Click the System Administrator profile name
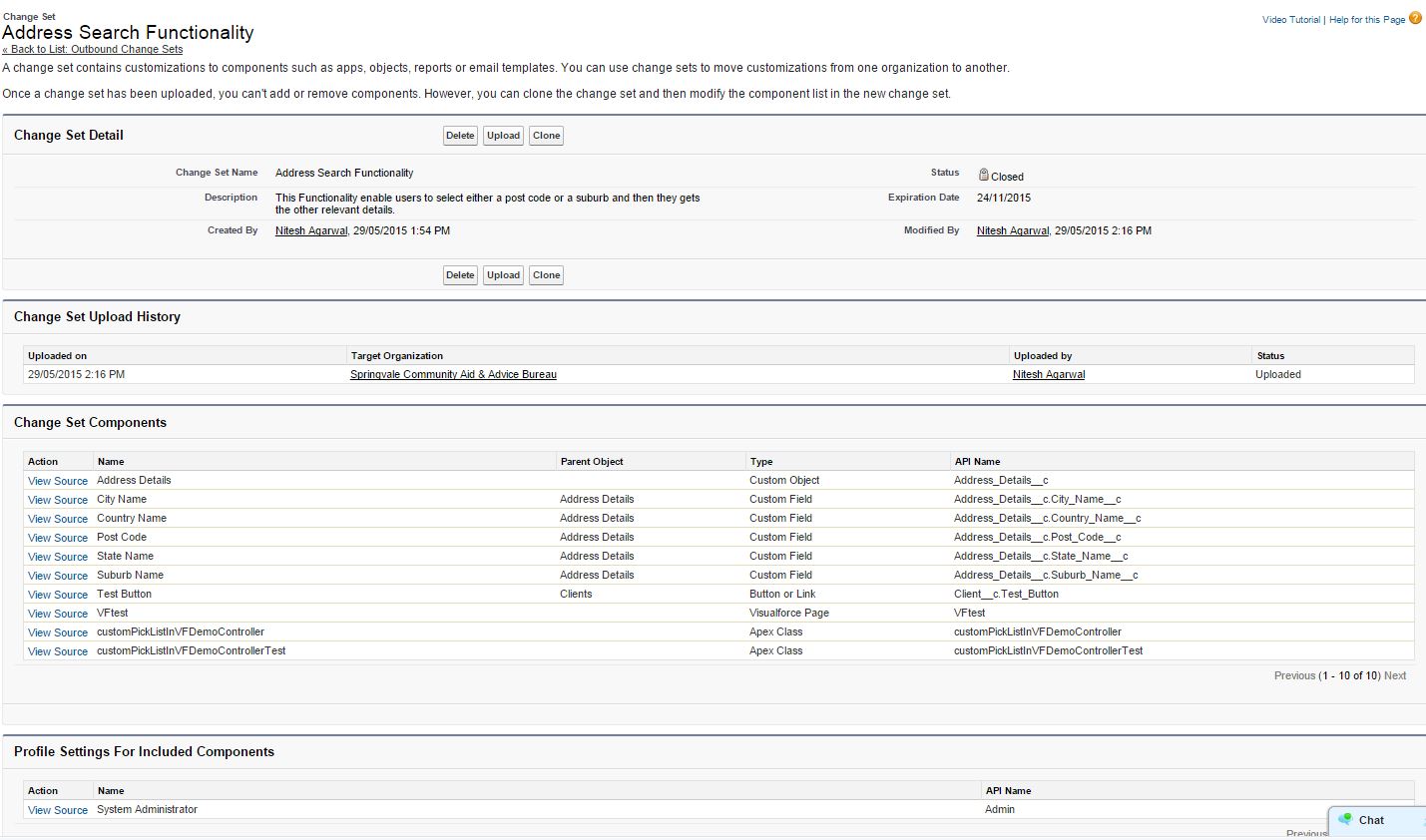This screenshot has height=840, width=1426. [x=147, y=809]
